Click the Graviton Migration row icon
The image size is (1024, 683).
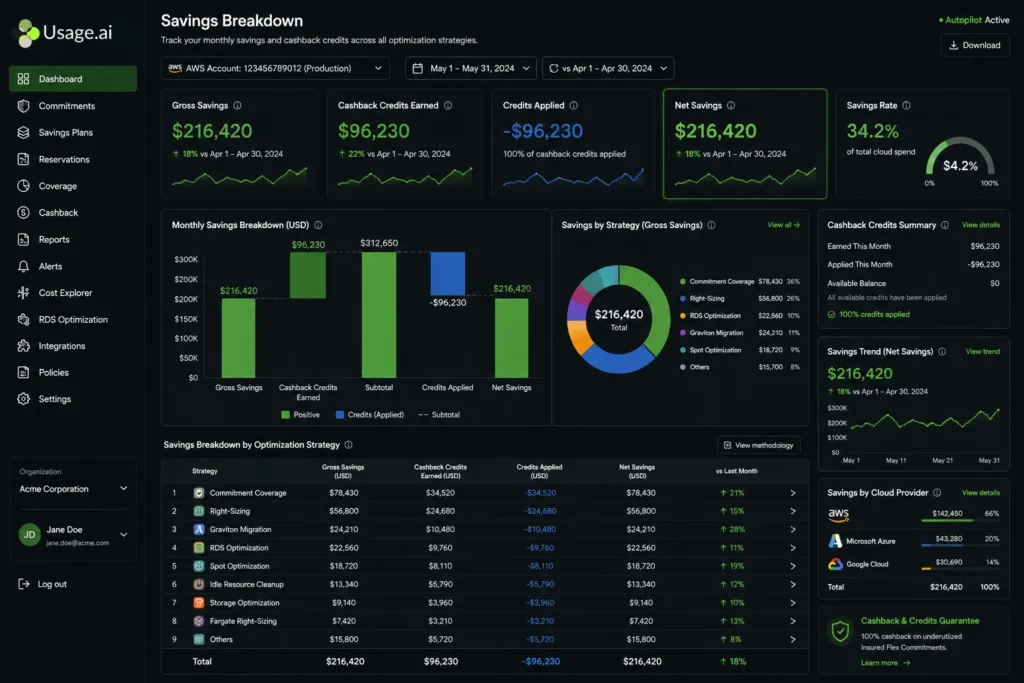coord(199,530)
